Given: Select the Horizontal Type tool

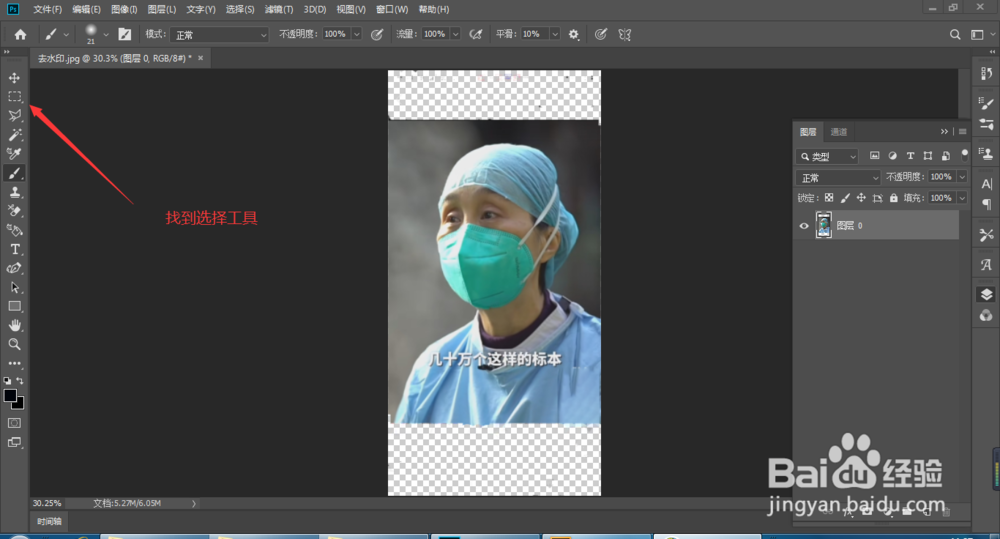Looking at the screenshot, I should pos(14,249).
